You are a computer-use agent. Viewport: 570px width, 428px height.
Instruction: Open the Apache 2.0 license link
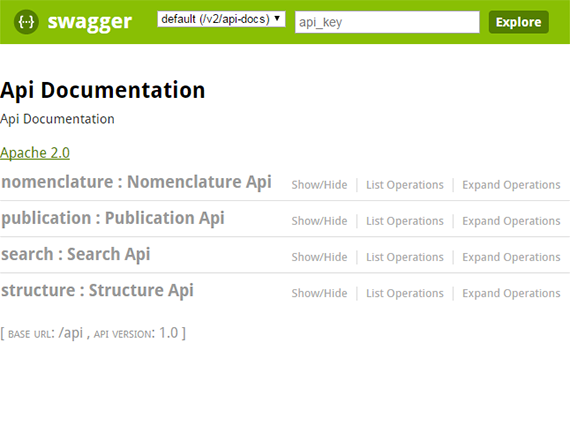[x=35, y=153]
